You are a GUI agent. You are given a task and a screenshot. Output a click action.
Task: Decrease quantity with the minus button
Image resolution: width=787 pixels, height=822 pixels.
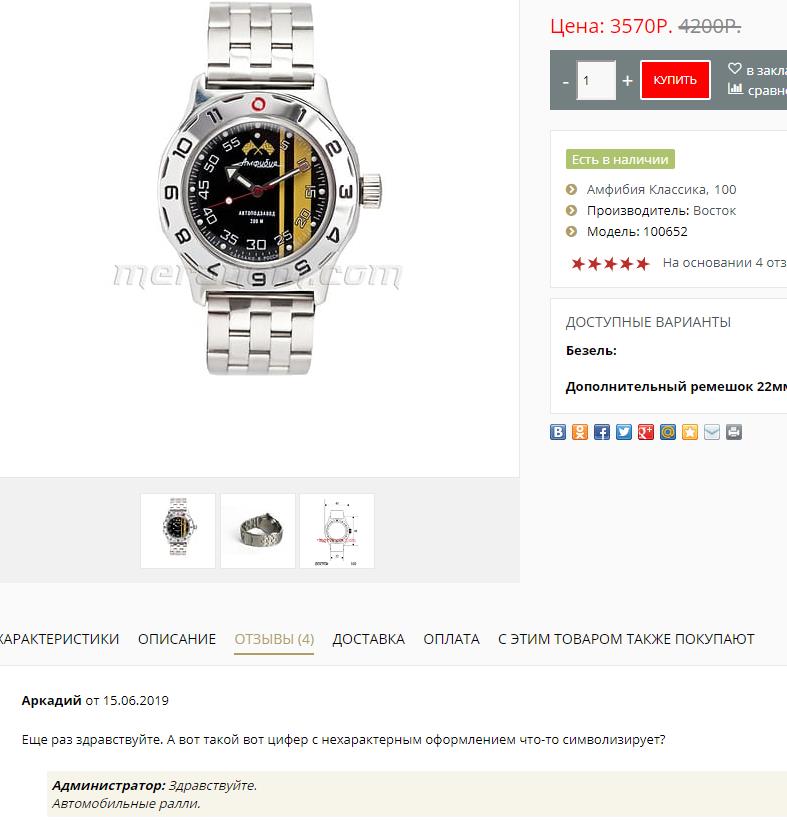point(565,82)
